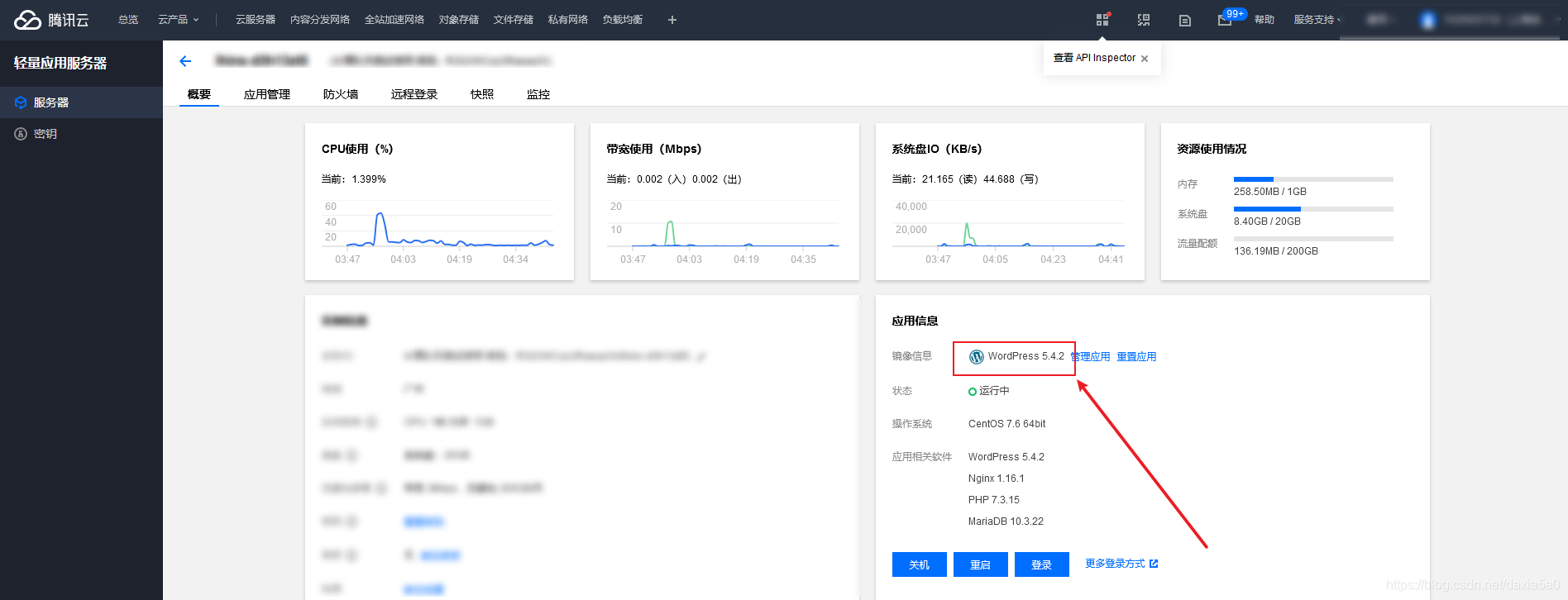Select 密钥 in the sidebar
Viewport: 1568px width, 600px height.
(x=81, y=134)
